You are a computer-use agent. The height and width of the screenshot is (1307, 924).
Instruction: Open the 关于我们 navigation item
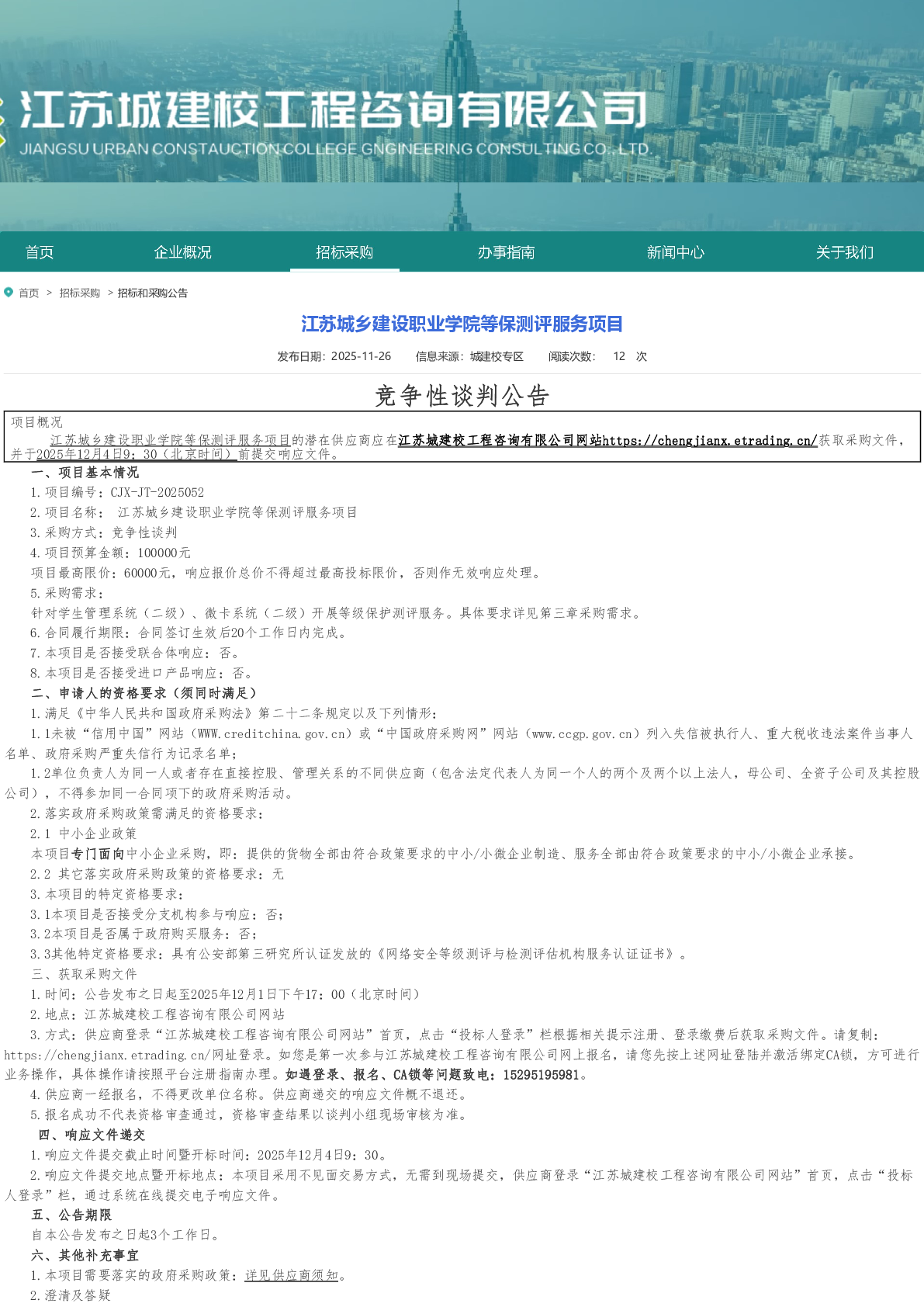(844, 252)
